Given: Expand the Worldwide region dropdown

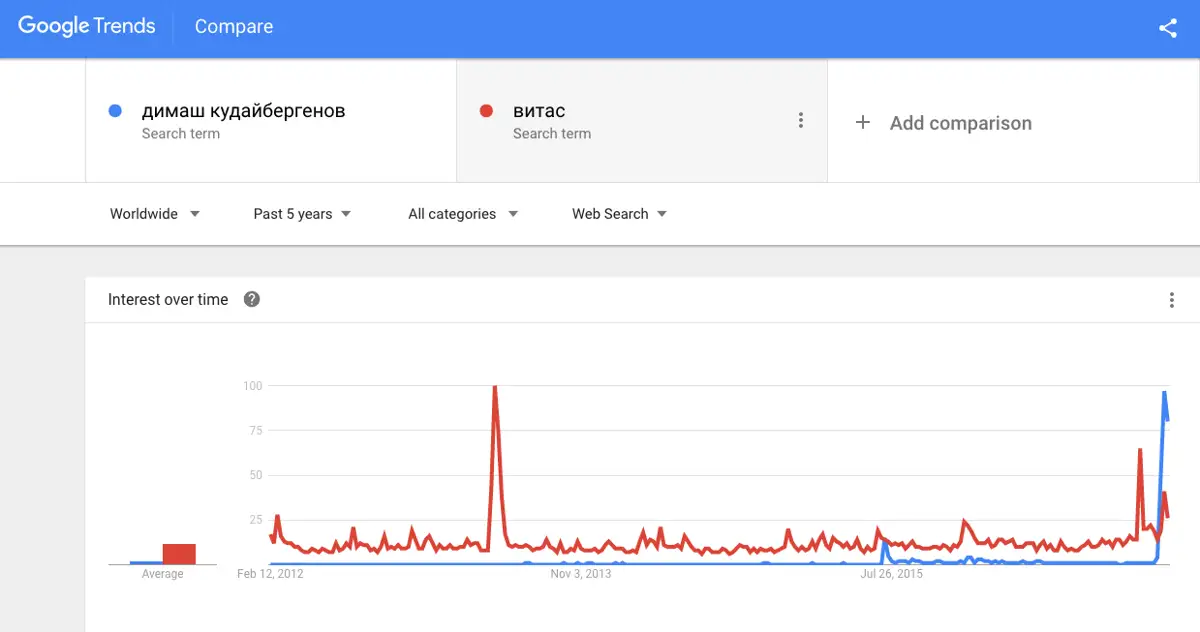Looking at the screenshot, I should (x=155, y=214).
